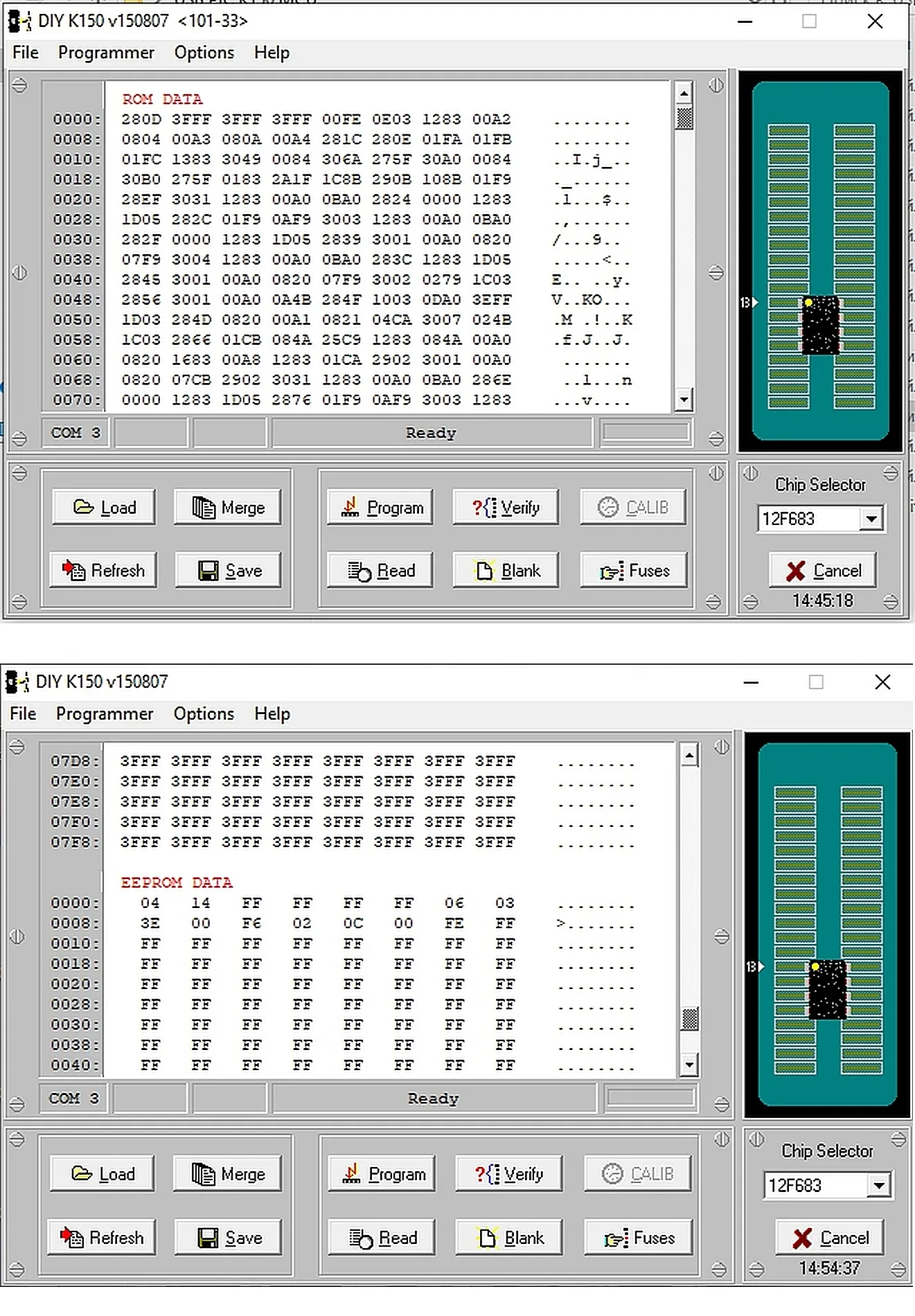This screenshot has height=1316, width=915.
Task: Click the Load button in the top window
Action: point(104,508)
